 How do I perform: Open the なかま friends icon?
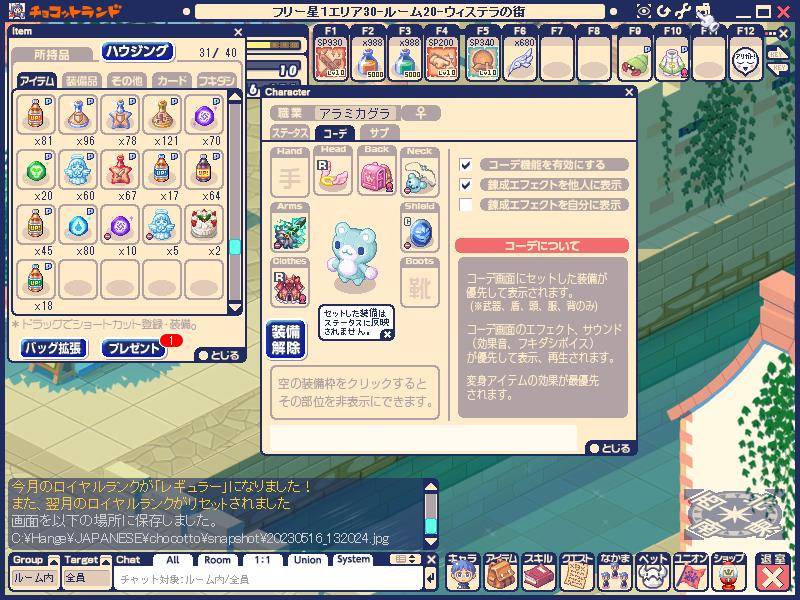pos(615,572)
